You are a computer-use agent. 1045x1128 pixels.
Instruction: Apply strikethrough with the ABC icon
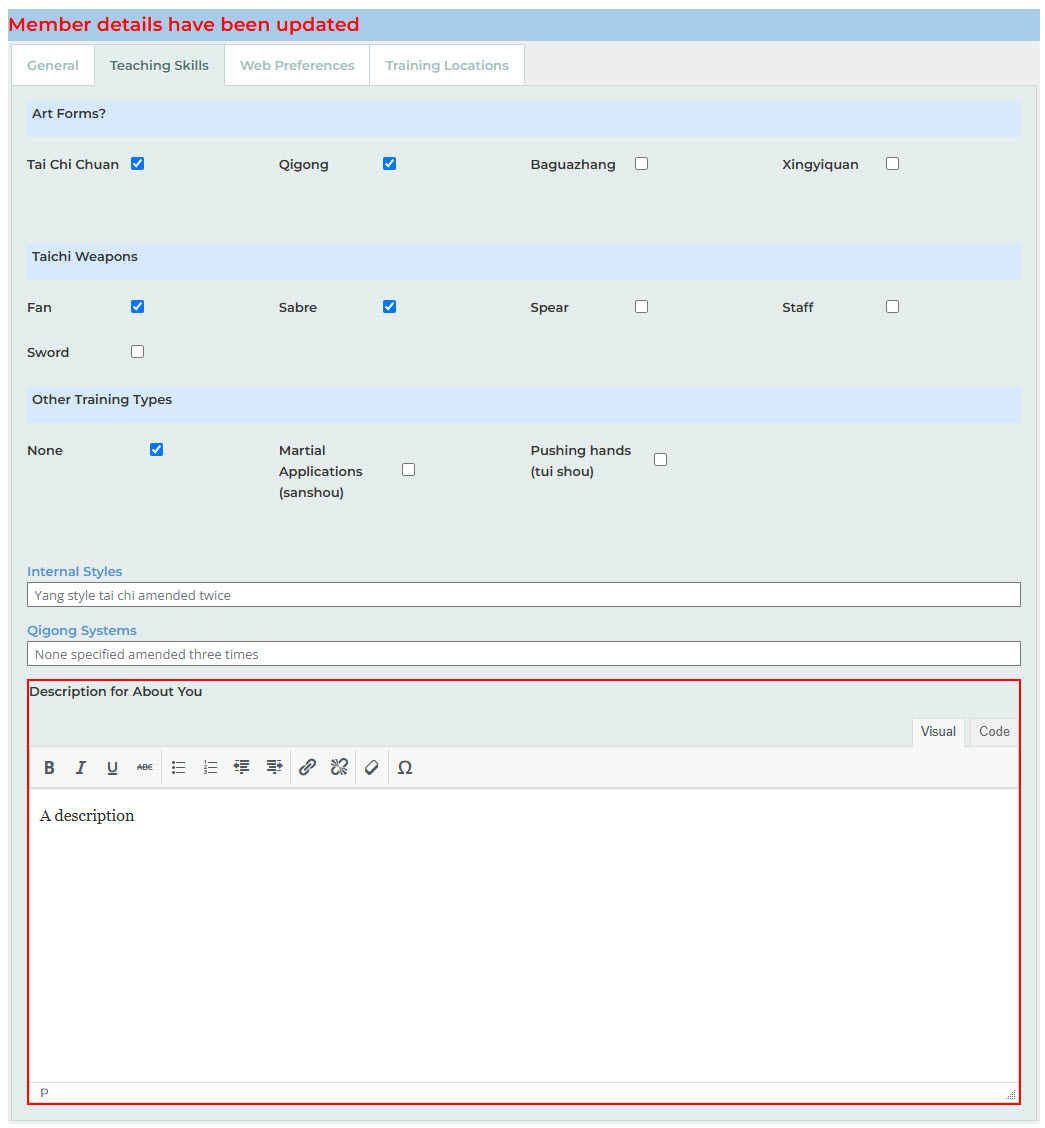(145, 768)
